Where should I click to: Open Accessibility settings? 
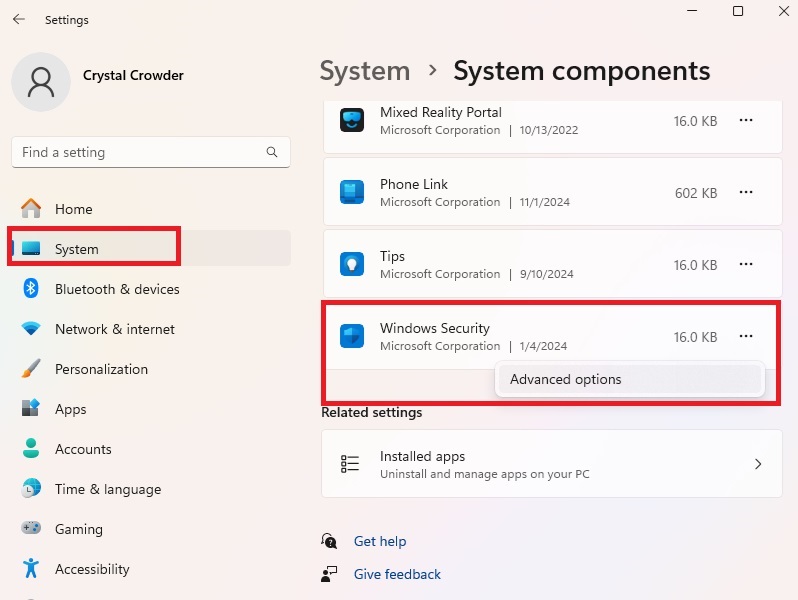[x=151, y=569]
